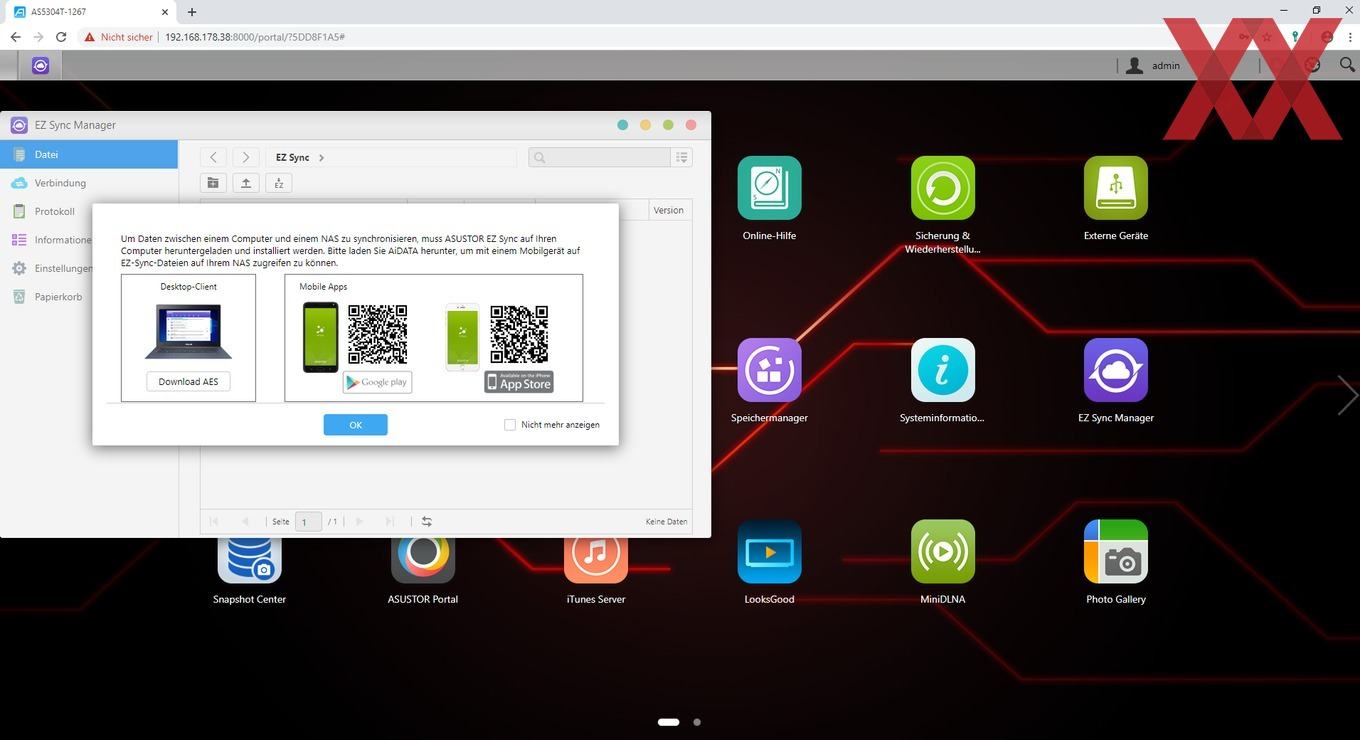Click browser back arrow
Viewport: 1360px width, 740px height.
[x=15, y=37]
